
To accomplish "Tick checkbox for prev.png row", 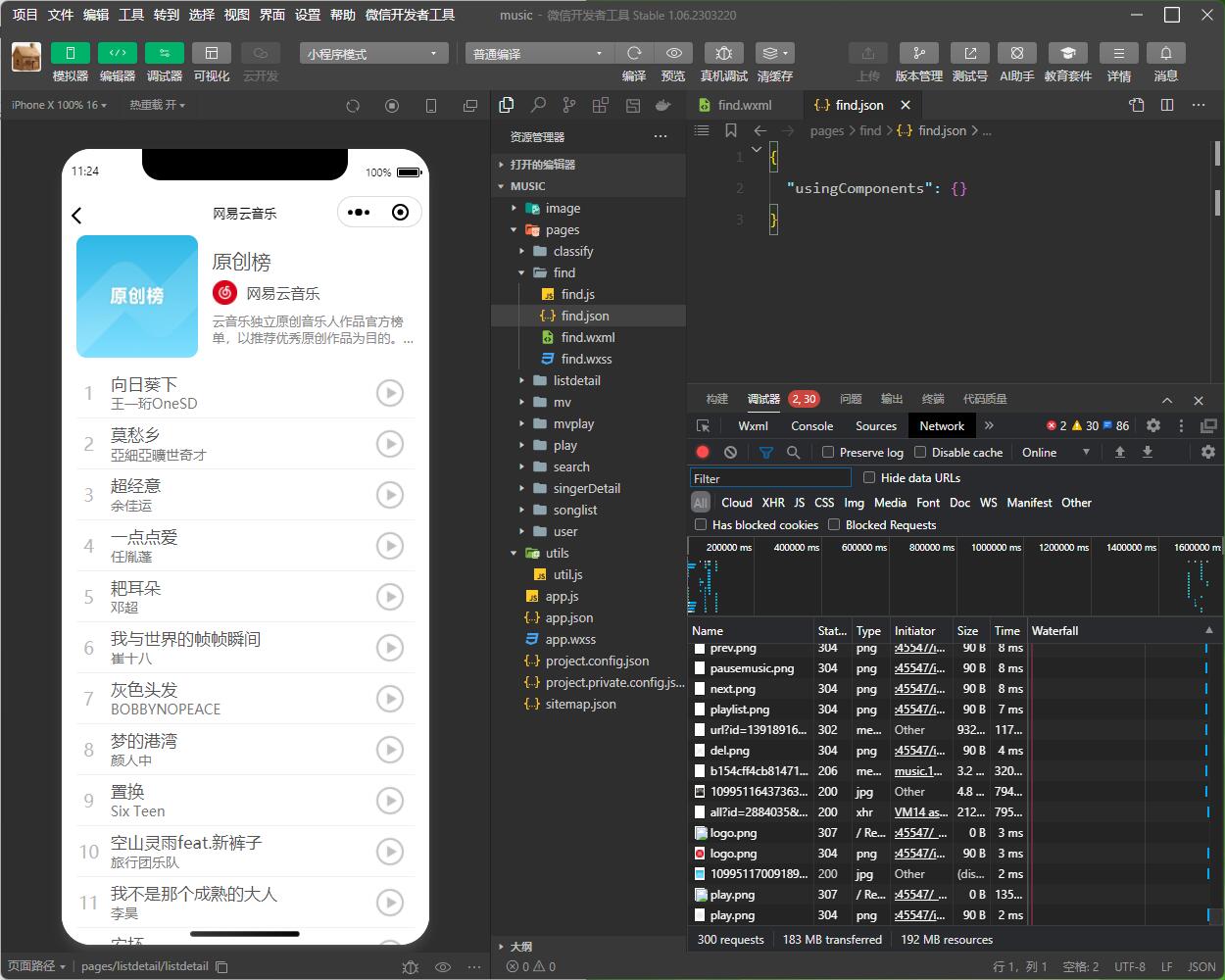I will coord(700,648).
